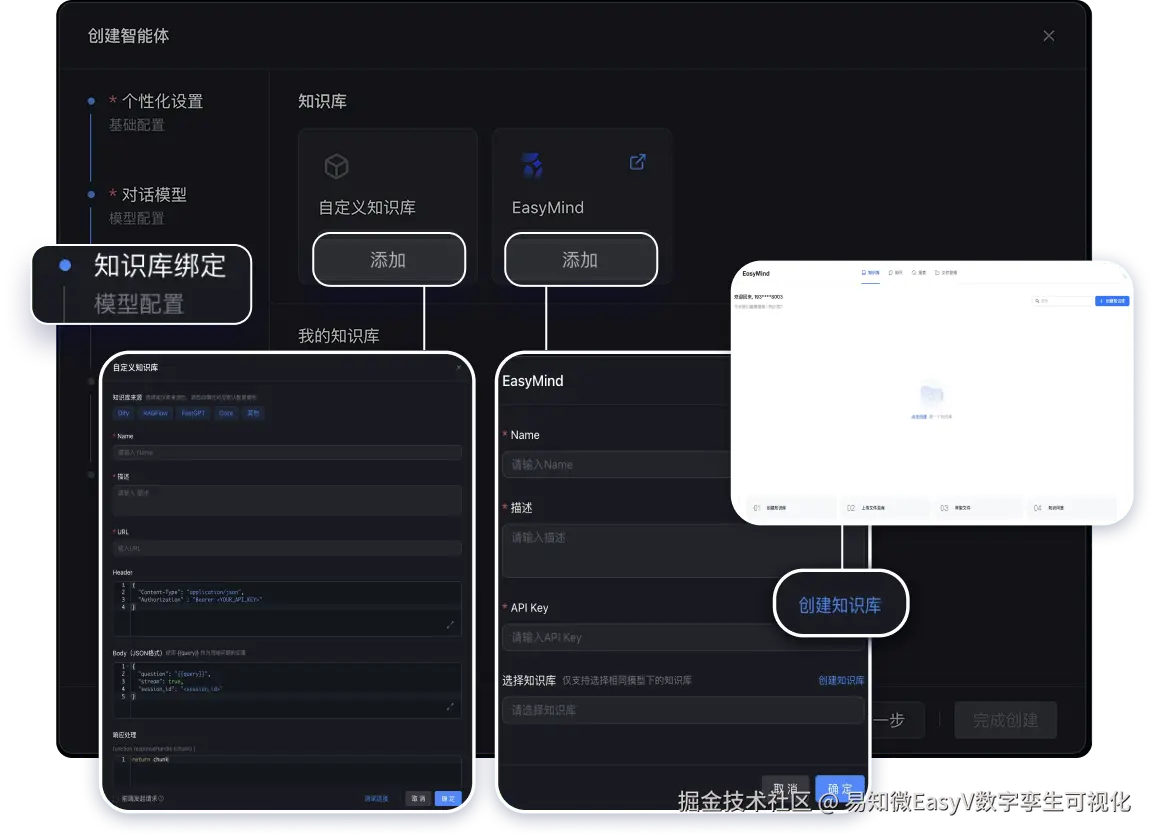This screenshot has width=1154, height=838.
Task: Close the 自定义知识库 panel
Action: click(459, 367)
